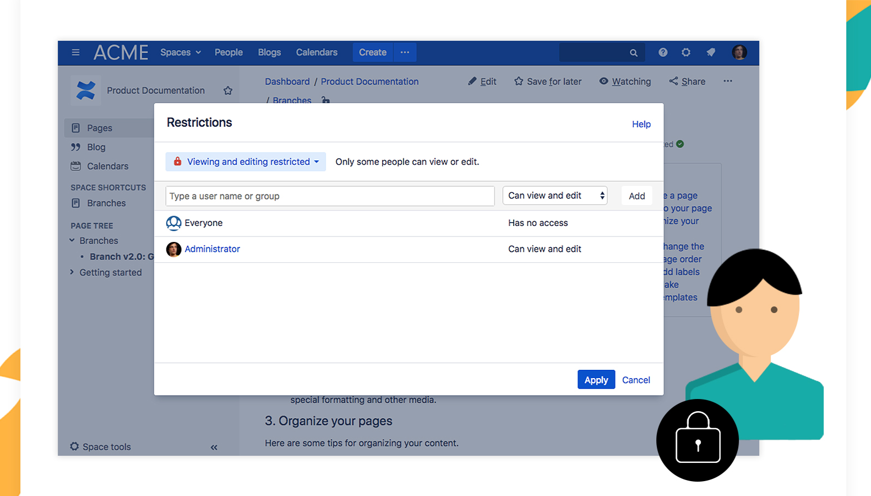871x496 pixels.
Task: Open the more create options ellipsis
Action: coord(405,52)
